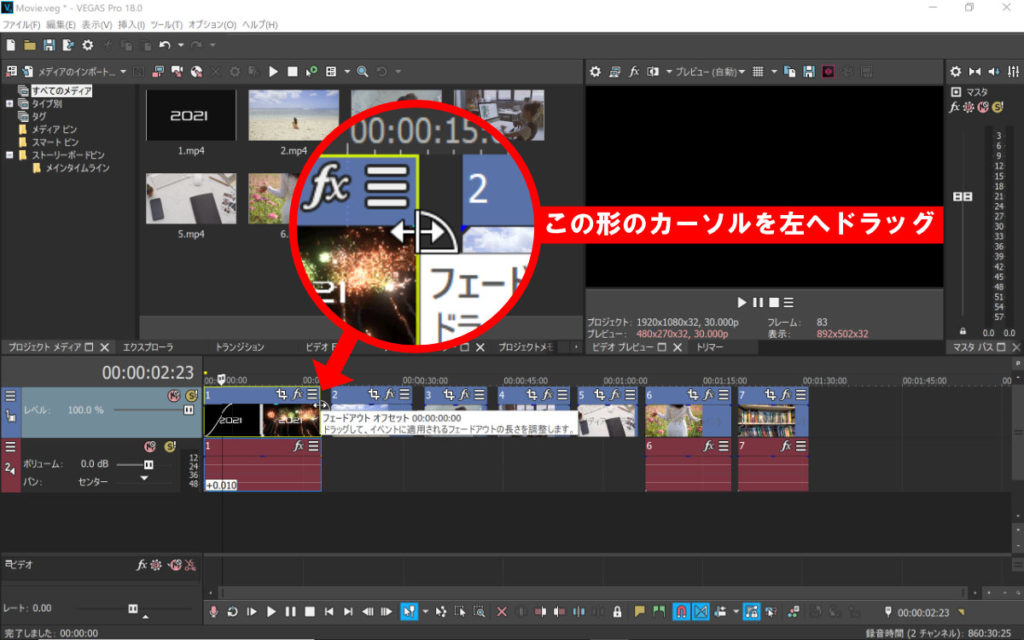Open event pan/crop on clip 2
Viewport: 1024px width, 640px height.
point(372,394)
